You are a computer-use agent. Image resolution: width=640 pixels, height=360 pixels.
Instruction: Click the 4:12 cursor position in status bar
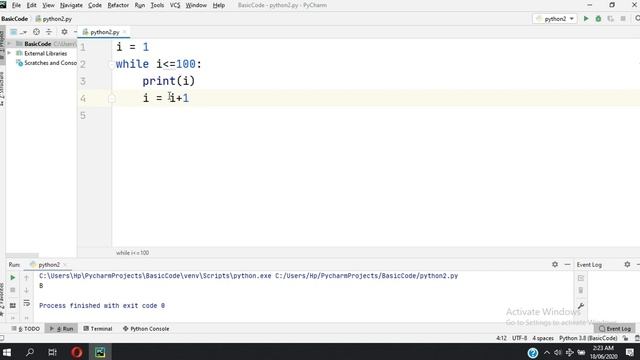click(501, 338)
